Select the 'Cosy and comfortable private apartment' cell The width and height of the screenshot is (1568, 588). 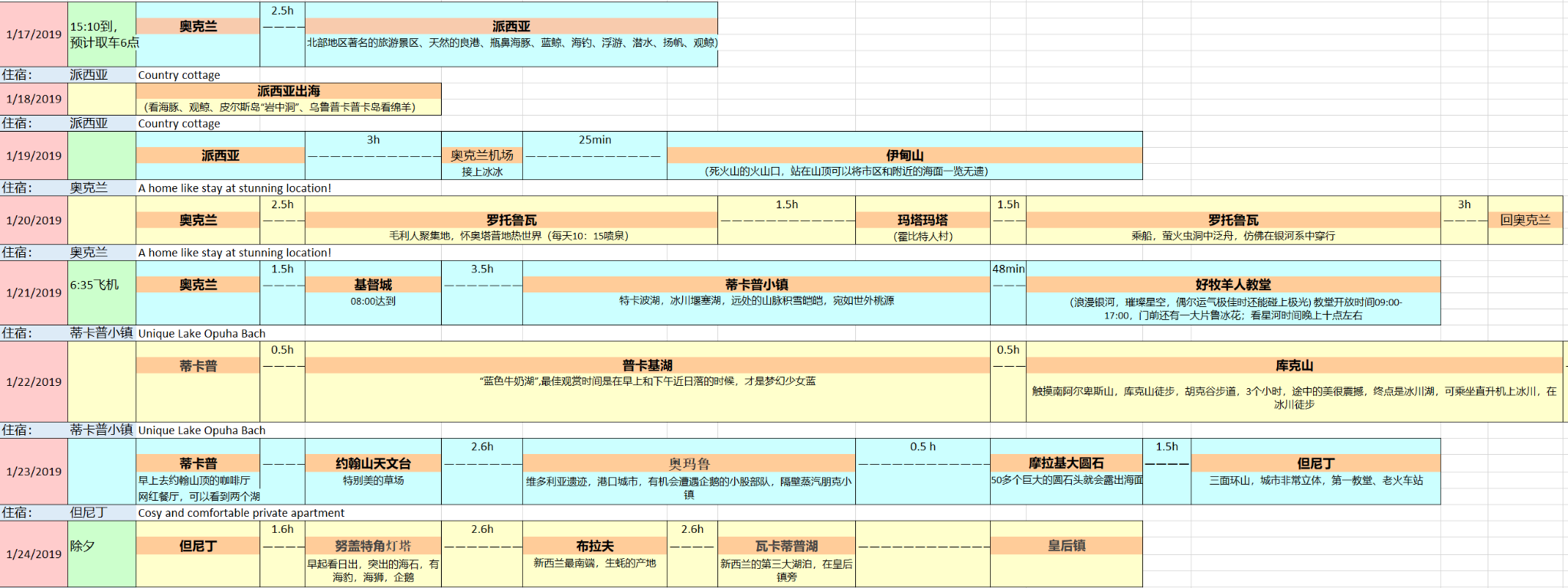[x=241, y=513]
